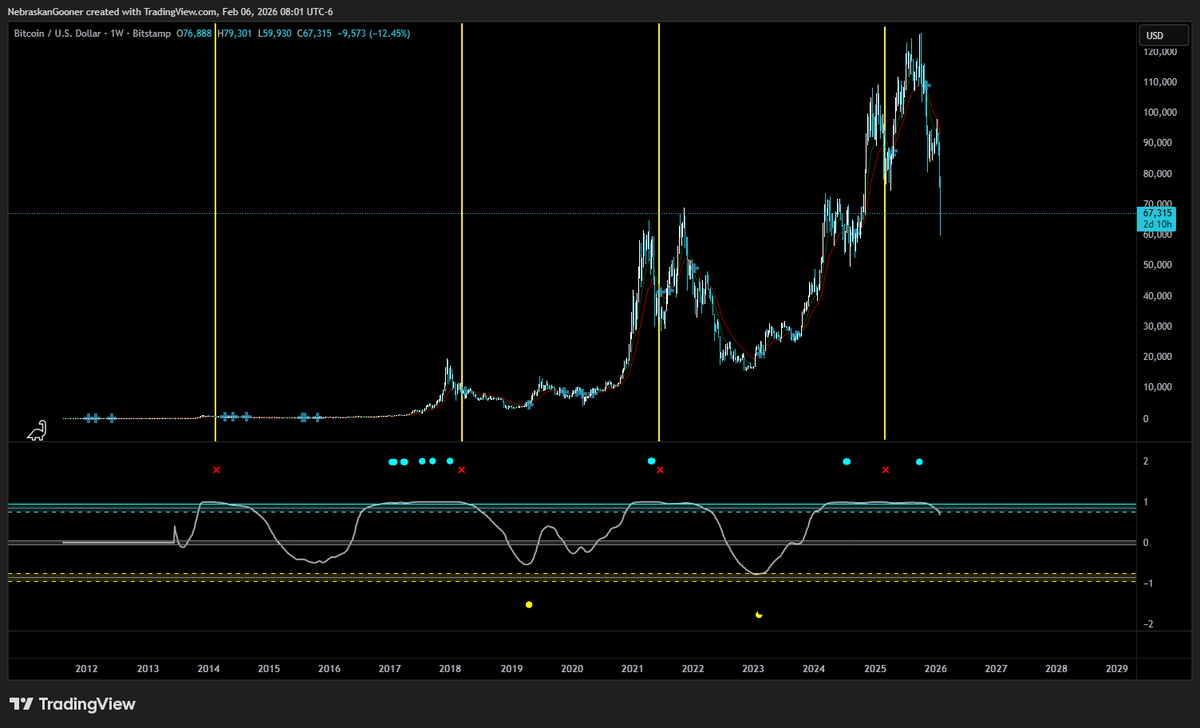Screen dimensions: 1200x728
Task: Click the dinosaur icon at chart's lower left
Action: point(35,430)
